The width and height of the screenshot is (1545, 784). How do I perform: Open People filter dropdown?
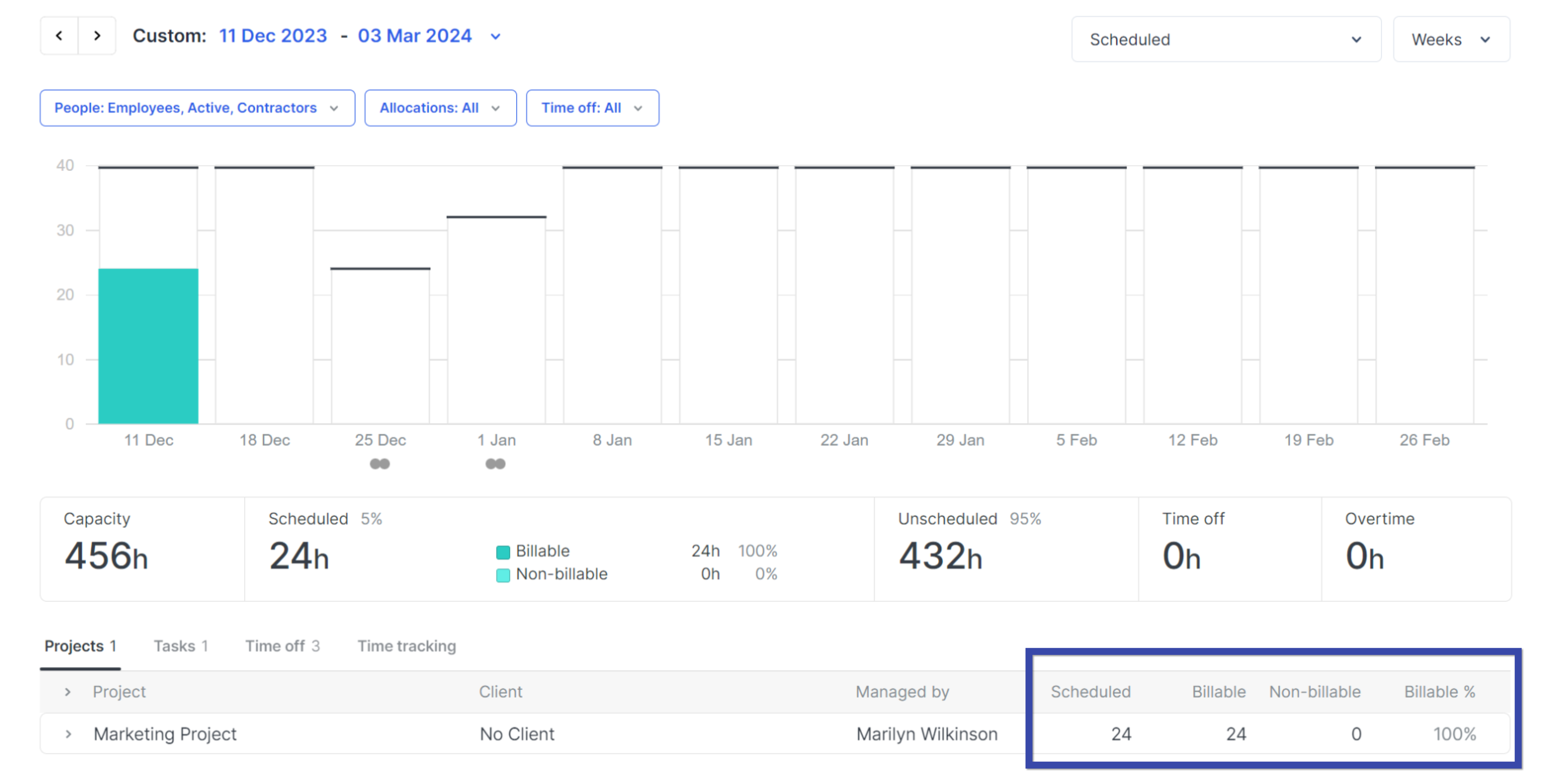coord(197,108)
